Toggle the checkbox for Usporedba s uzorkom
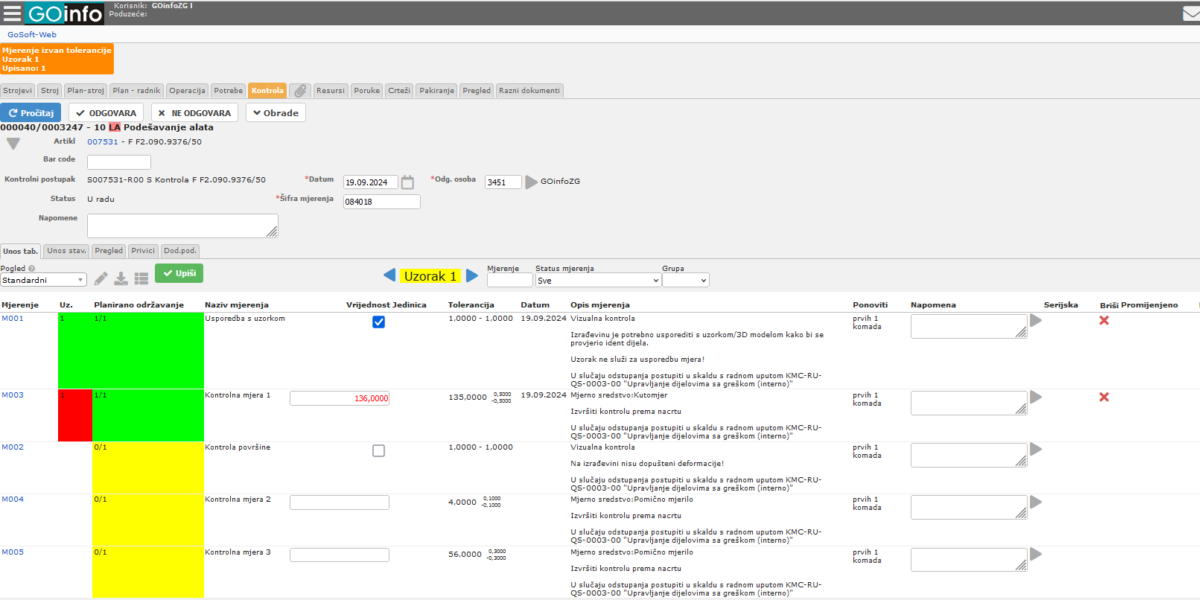This screenshot has height=600, width=1200. click(x=378, y=322)
